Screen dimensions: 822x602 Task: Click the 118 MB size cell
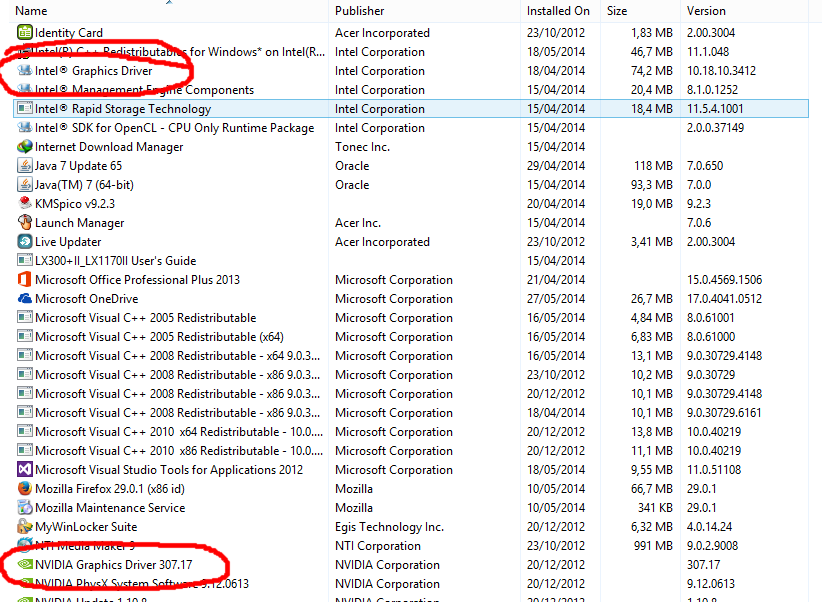pos(653,166)
